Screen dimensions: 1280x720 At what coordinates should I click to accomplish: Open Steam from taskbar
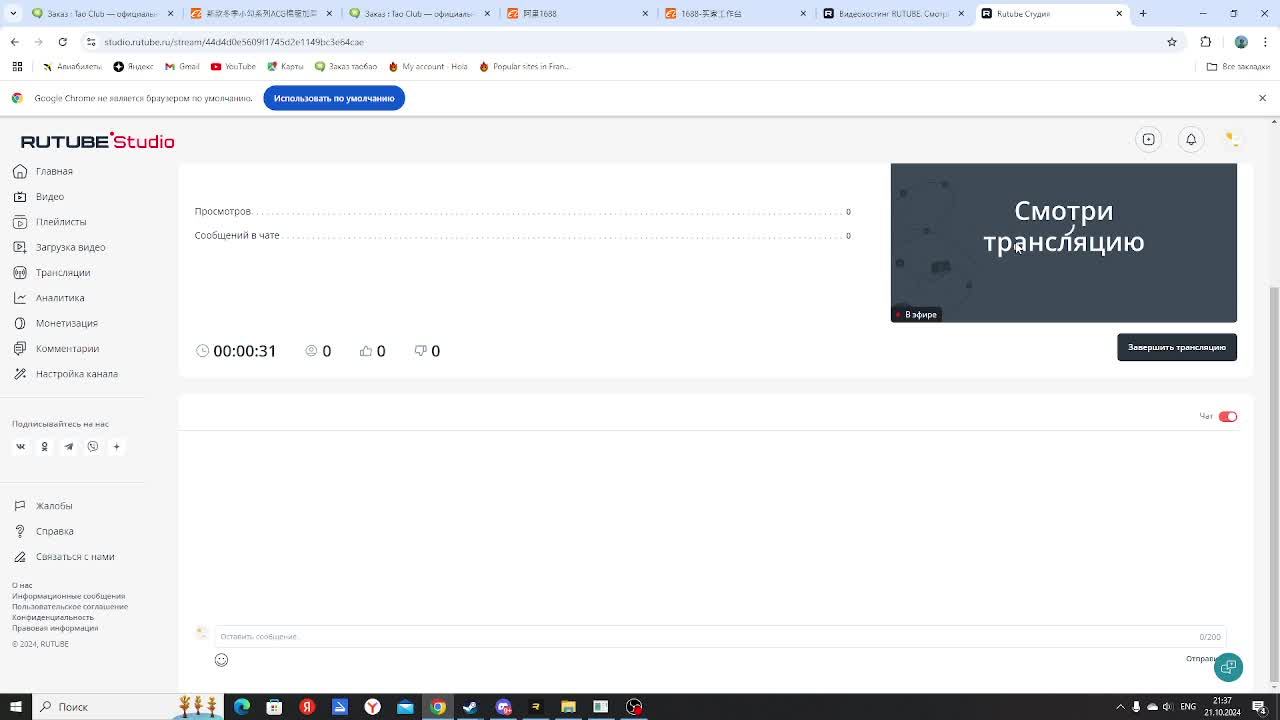(470, 707)
